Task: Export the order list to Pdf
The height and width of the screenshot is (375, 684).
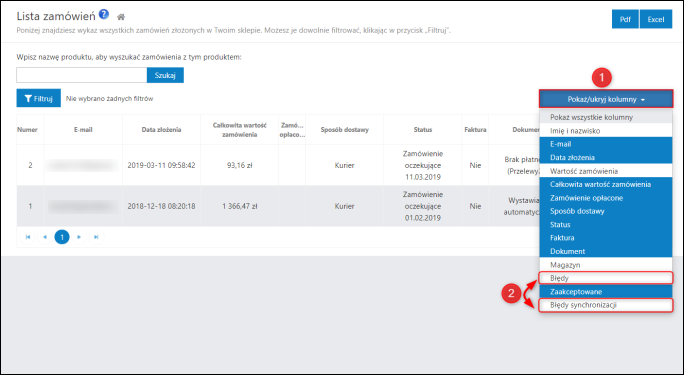Action: point(625,19)
